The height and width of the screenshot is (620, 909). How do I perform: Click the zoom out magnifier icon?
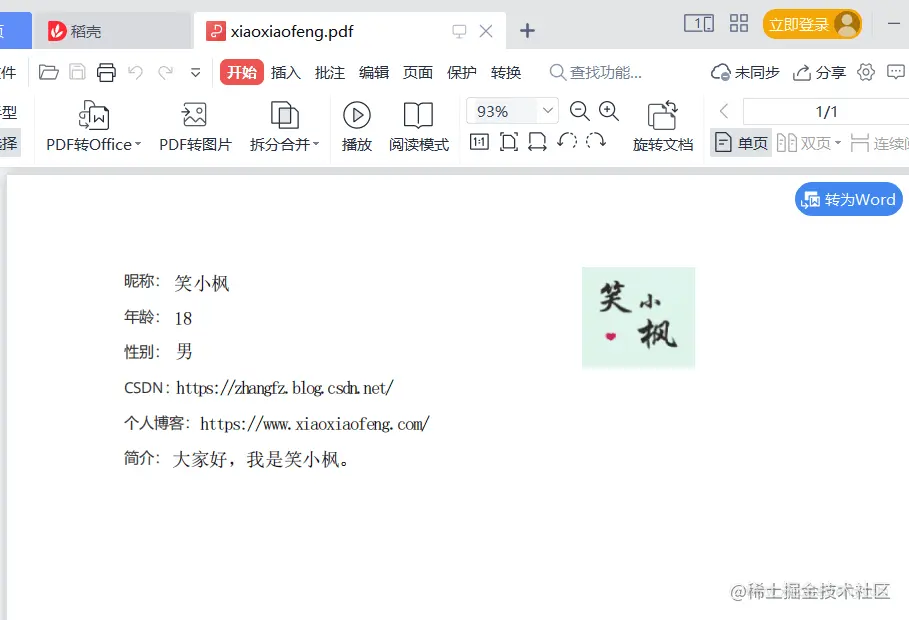(580, 111)
